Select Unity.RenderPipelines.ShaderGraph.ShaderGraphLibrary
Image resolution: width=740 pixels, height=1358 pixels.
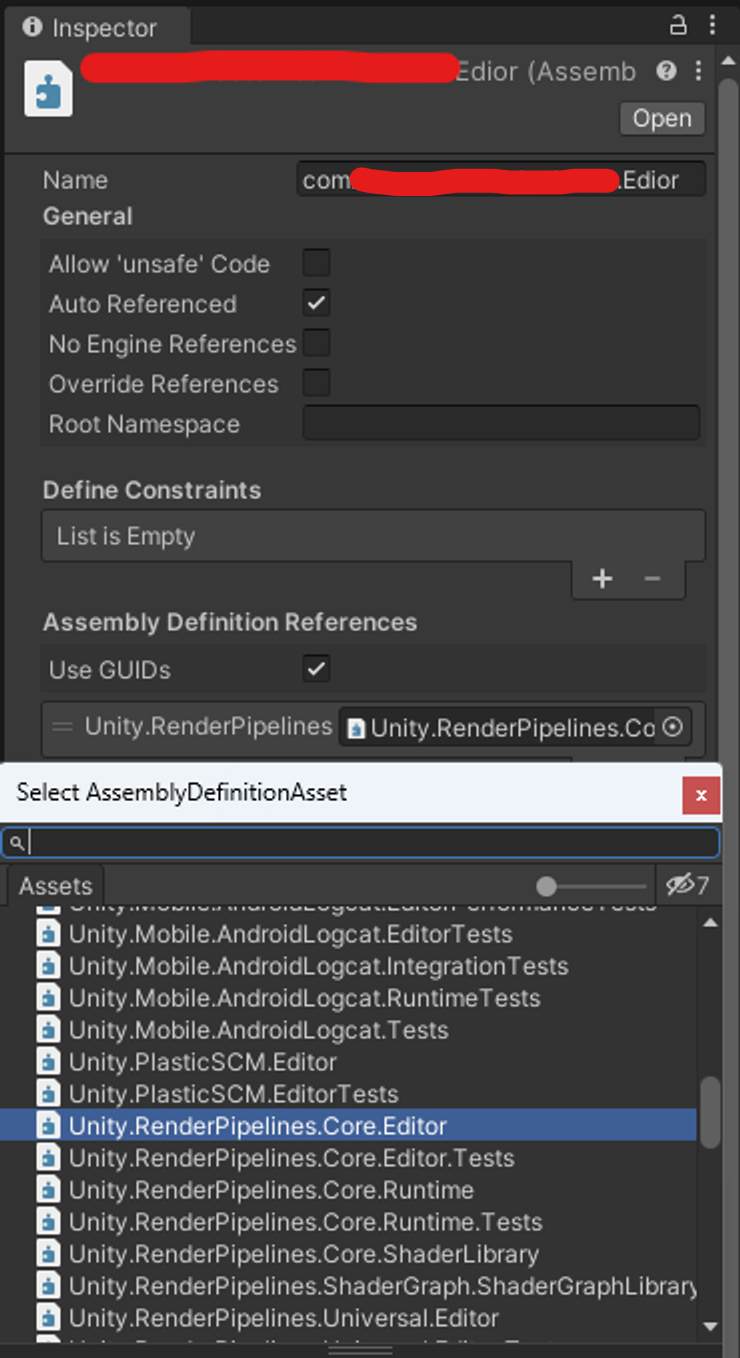coord(348,1286)
